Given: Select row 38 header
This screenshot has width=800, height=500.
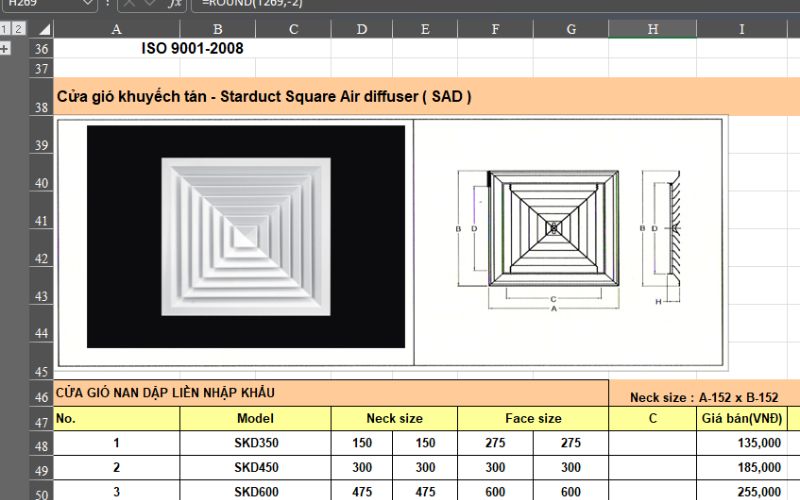Looking at the screenshot, I should (x=41, y=97).
